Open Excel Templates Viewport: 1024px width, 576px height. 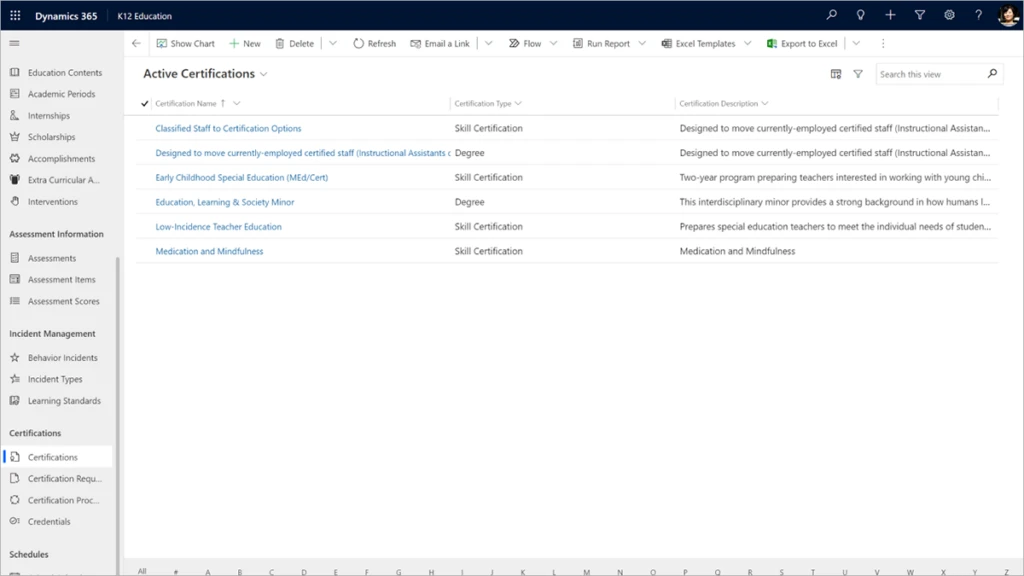click(x=704, y=43)
